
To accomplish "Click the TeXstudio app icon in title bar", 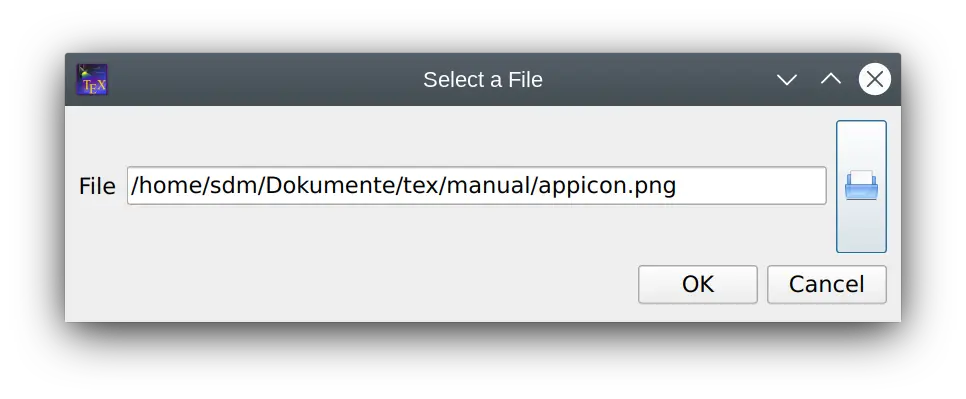I will tap(92, 79).
